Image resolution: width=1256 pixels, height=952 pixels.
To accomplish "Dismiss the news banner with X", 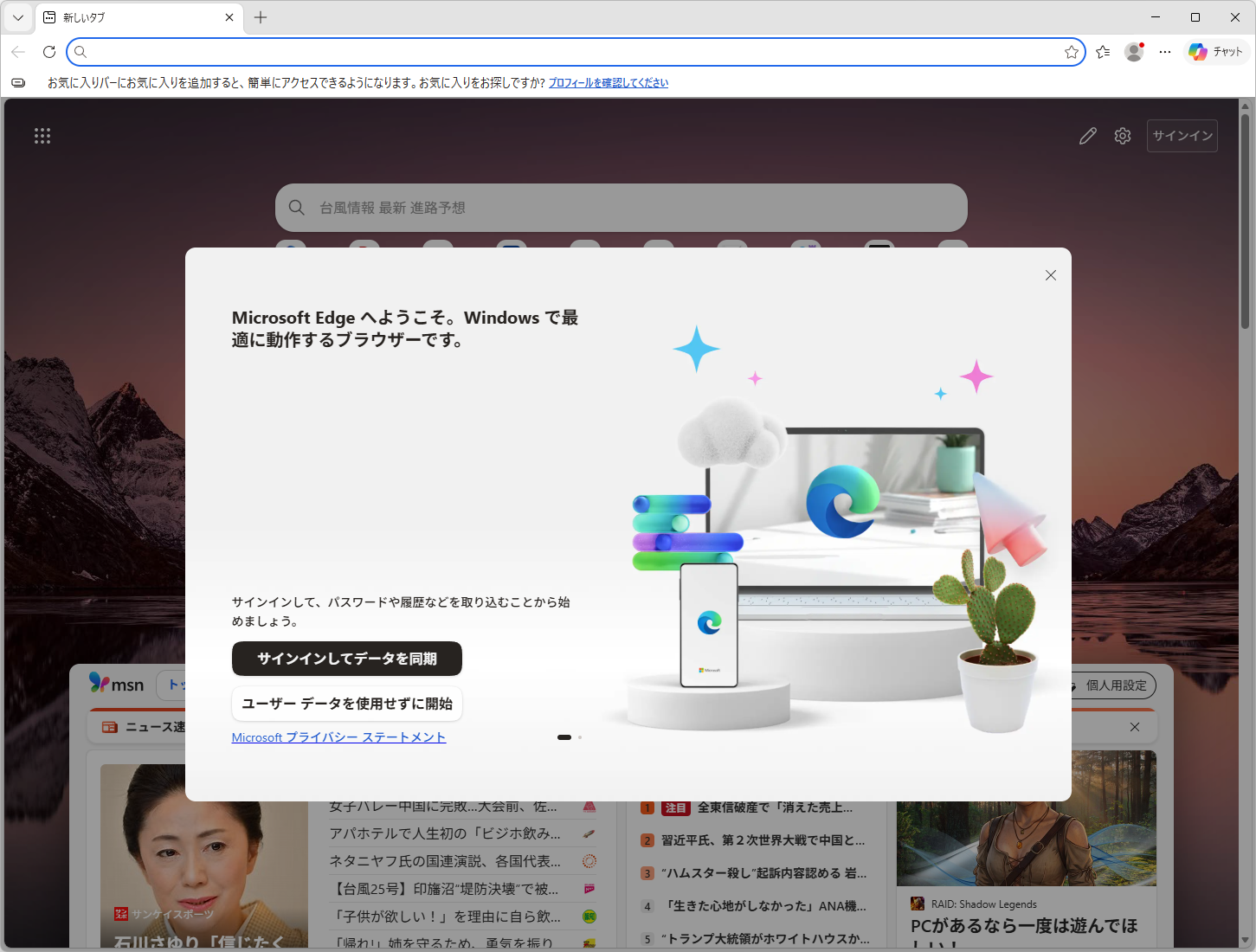I will tap(1135, 727).
